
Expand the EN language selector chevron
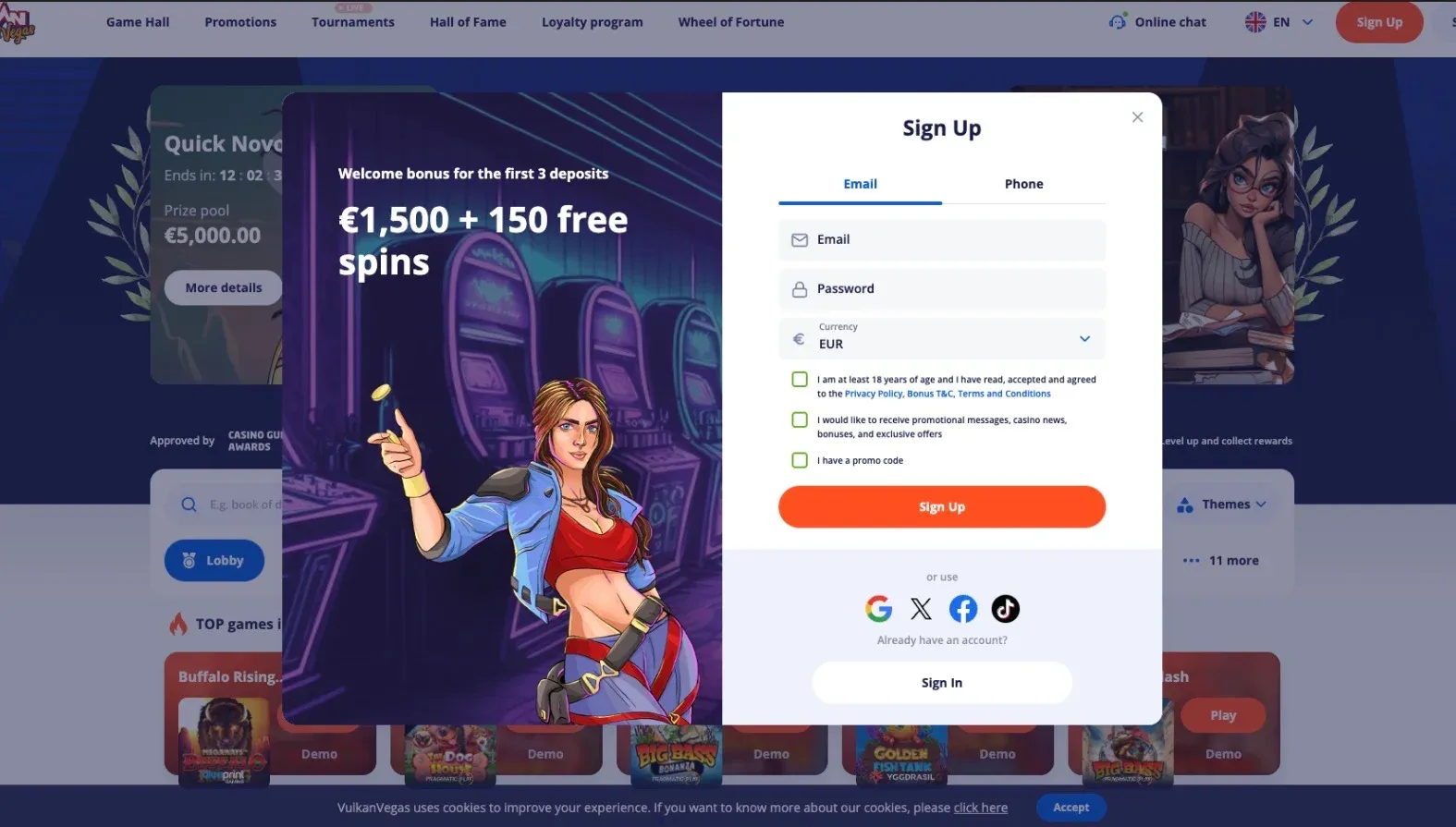[x=1307, y=22]
